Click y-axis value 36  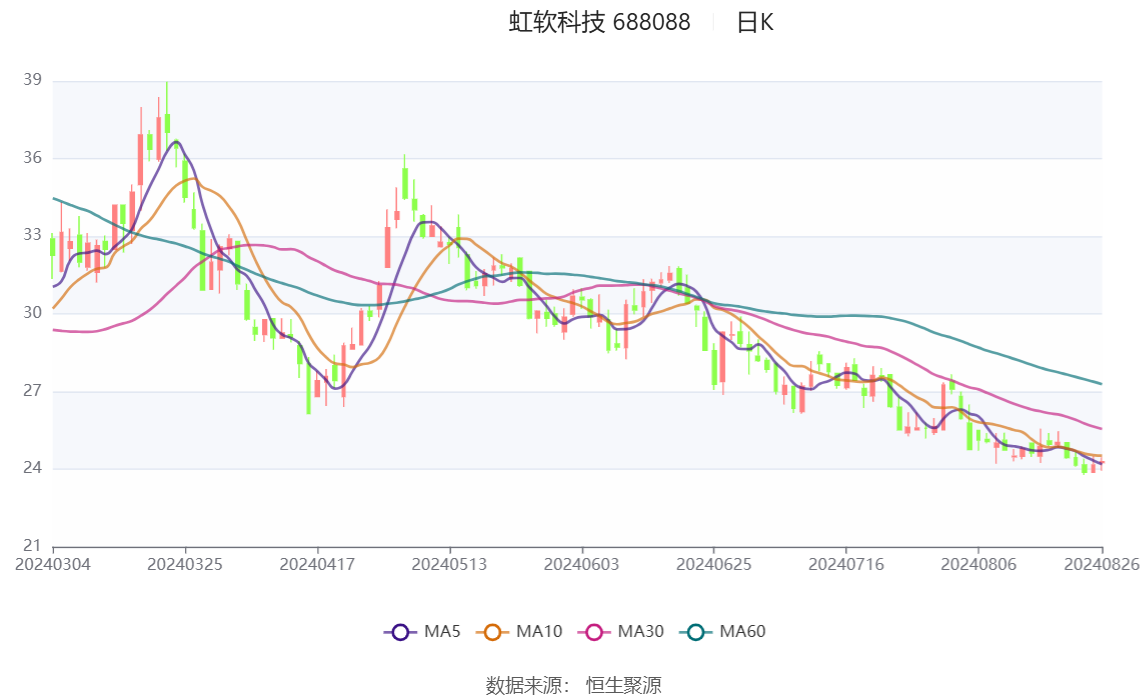tap(32, 157)
